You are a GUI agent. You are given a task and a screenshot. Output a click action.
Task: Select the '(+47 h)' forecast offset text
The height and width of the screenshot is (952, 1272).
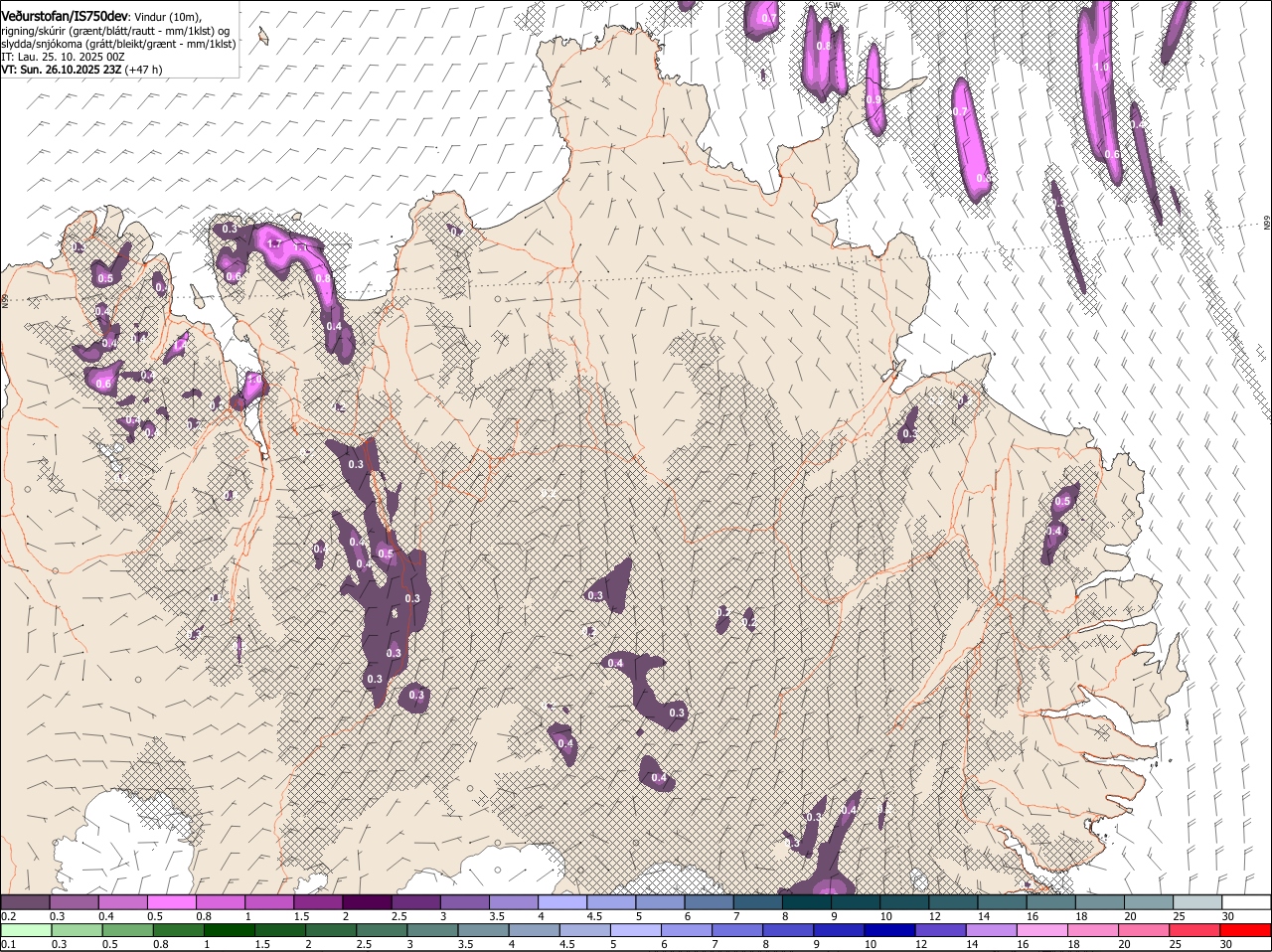[144, 70]
